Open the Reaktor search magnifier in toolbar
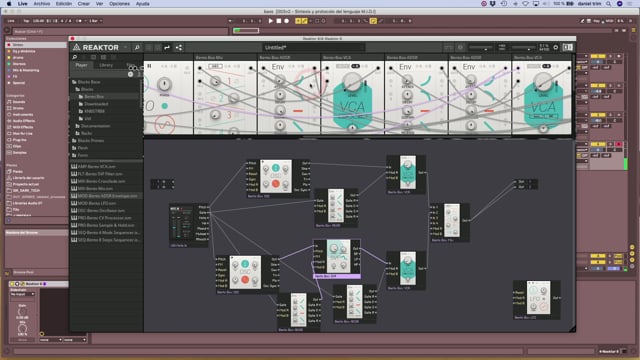The image size is (640, 360). tap(137, 48)
